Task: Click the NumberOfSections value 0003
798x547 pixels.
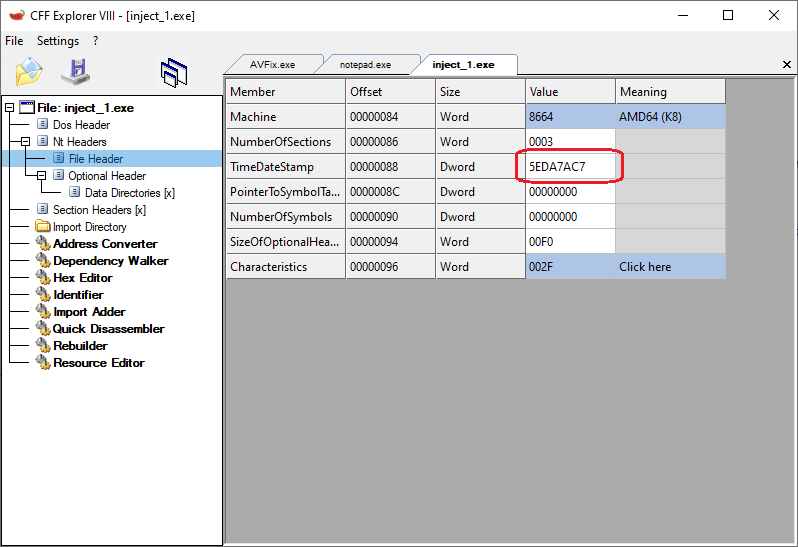Action: coord(571,141)
